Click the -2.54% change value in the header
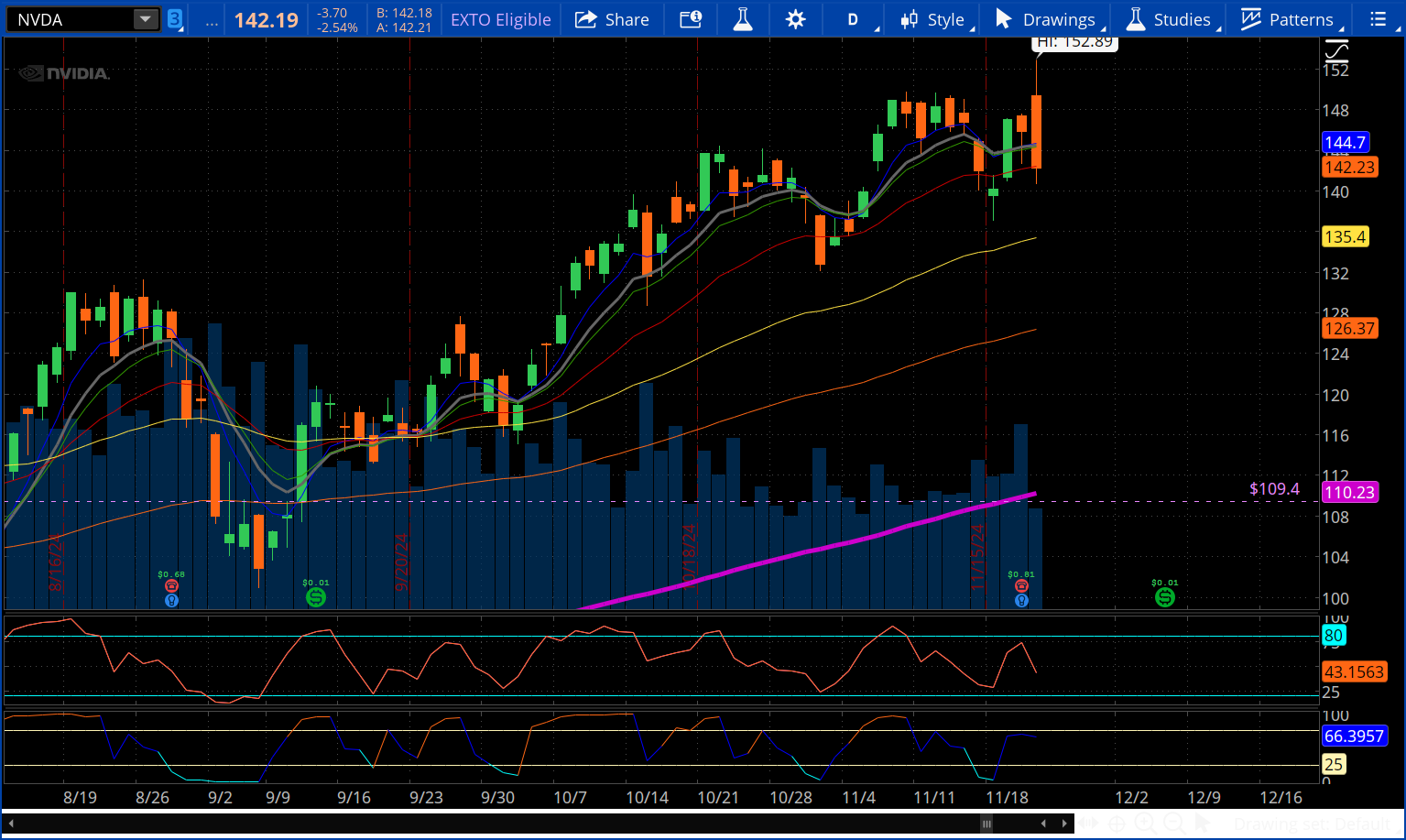This screenshot has height=840, width=1406. point(338,27)
